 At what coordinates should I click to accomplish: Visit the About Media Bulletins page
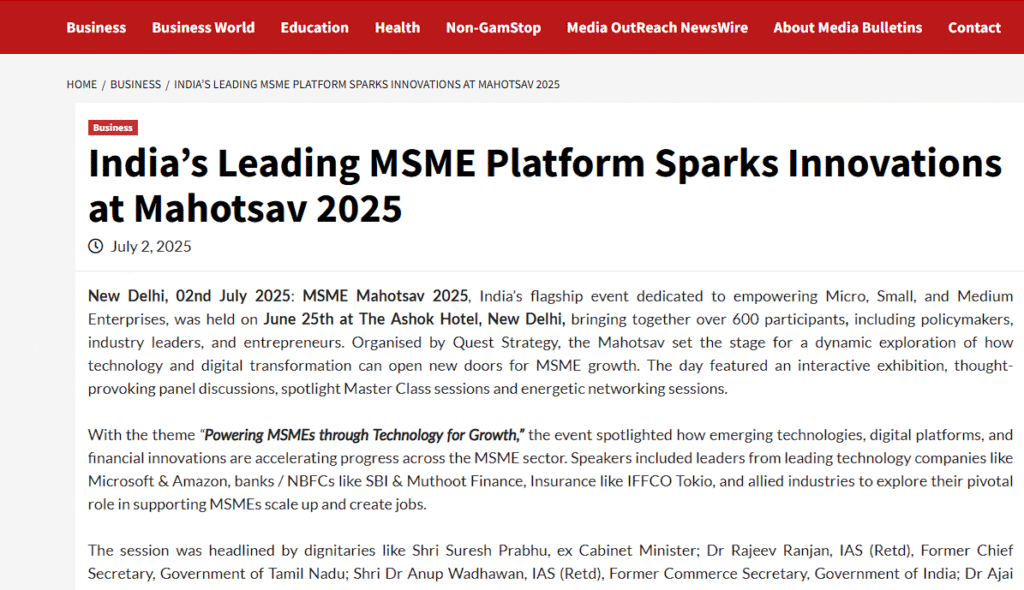[847, 27]
